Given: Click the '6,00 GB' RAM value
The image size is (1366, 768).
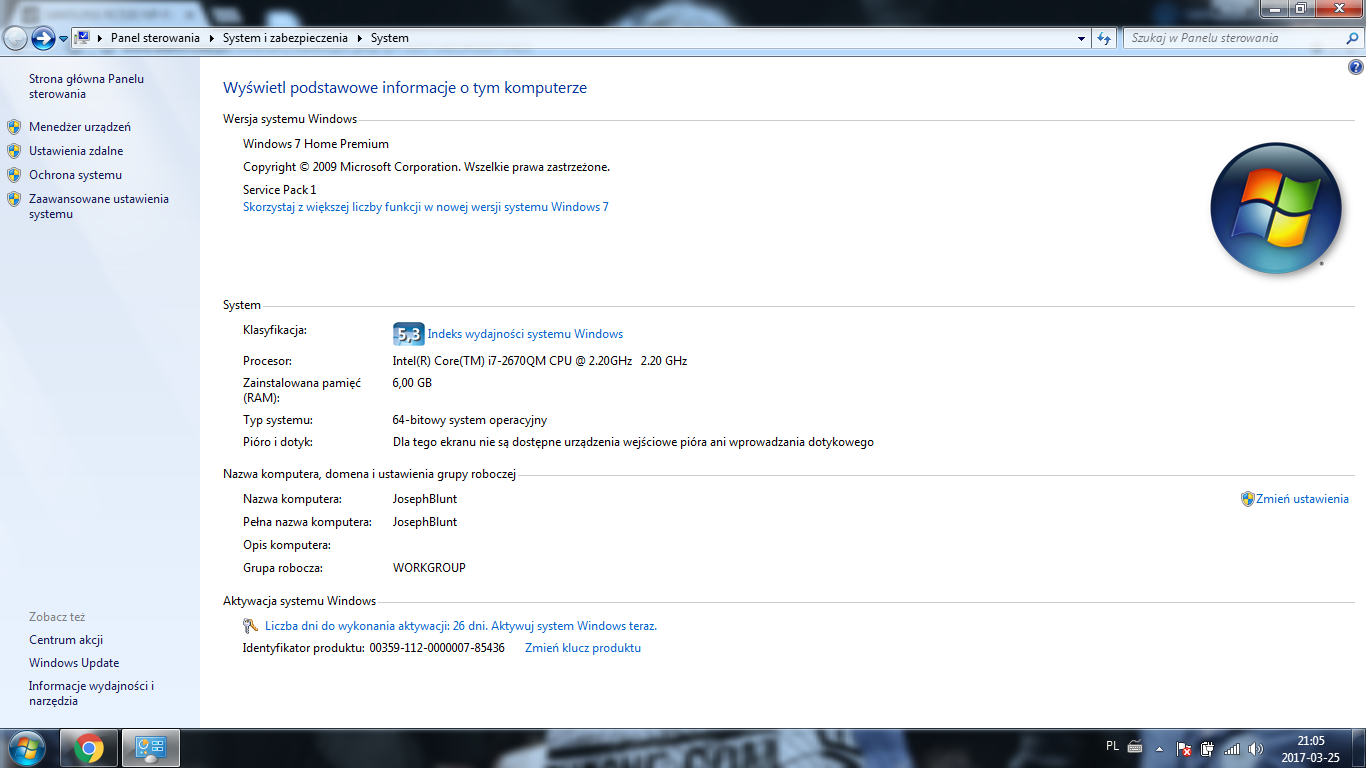Looking at the screenshot, I should [x=412, y=383].
